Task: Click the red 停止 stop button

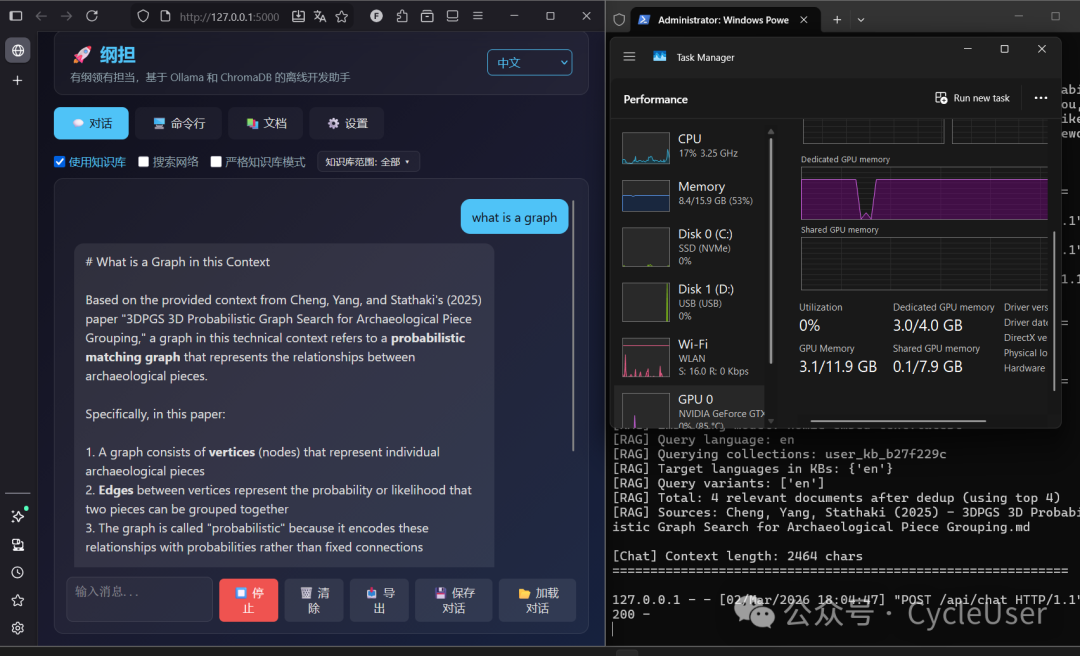Action: pyautogui.click(x=249, y=600)
